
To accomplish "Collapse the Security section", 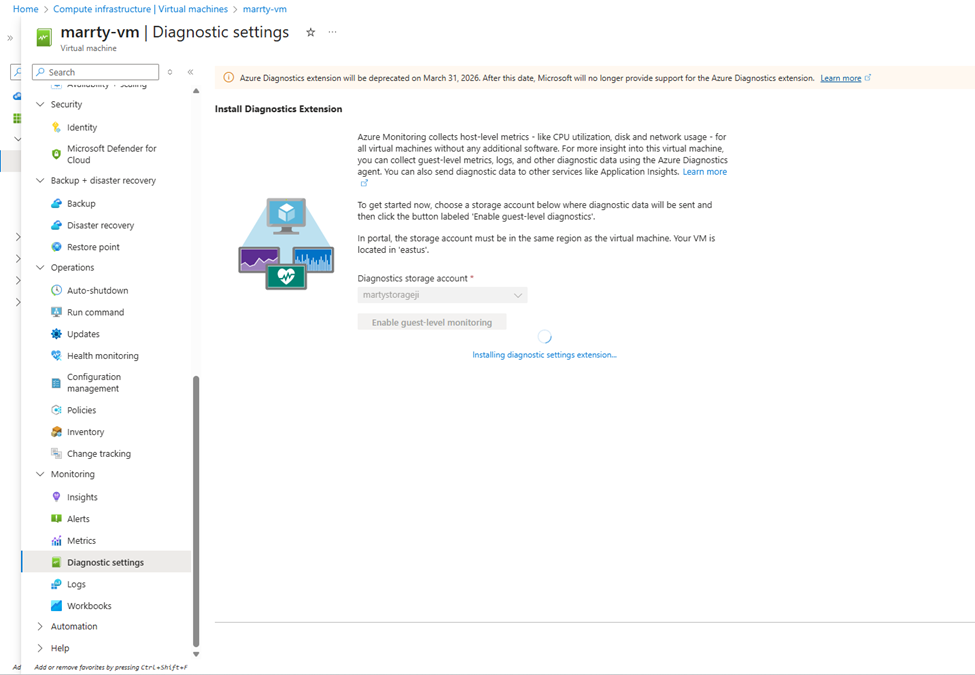I will pos(40,104).
